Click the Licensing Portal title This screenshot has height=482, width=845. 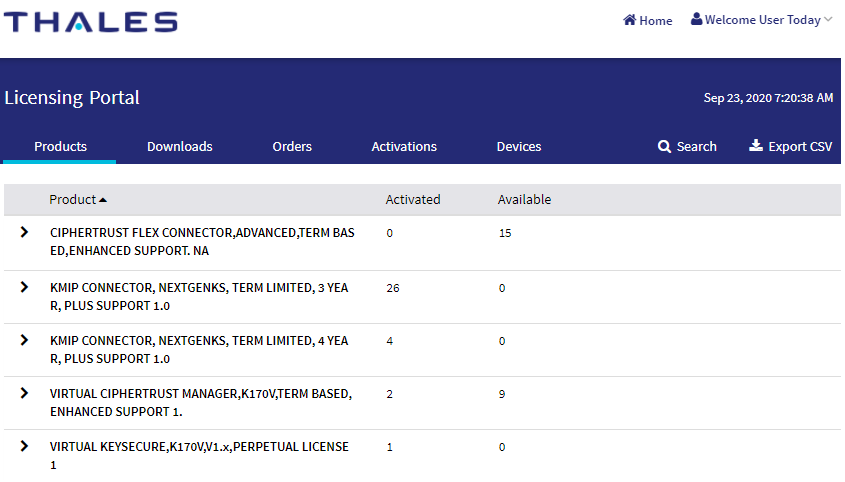point(72,98)
